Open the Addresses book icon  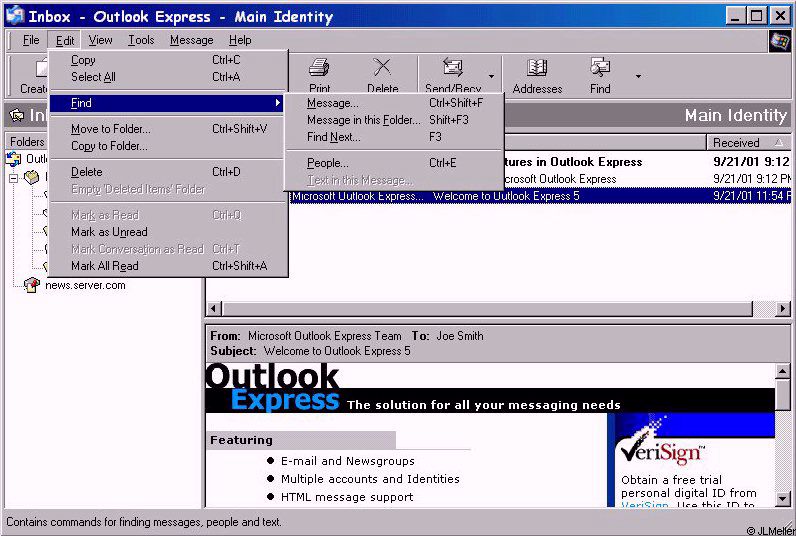[537, 68]
